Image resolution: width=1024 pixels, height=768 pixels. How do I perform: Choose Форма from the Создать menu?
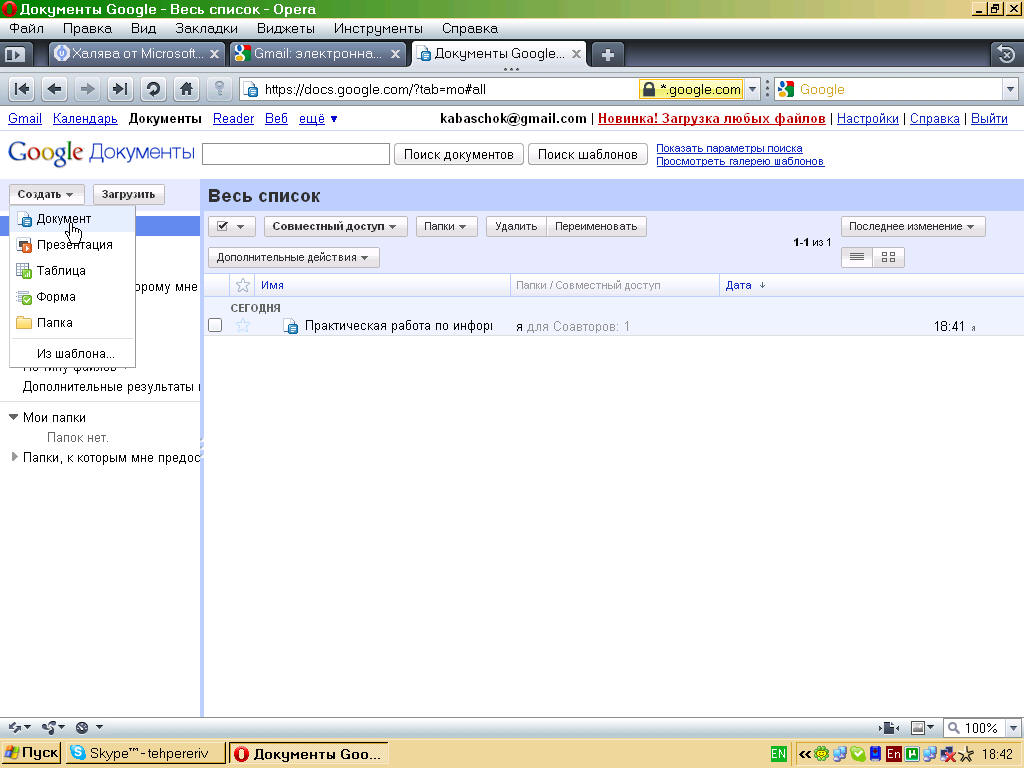[72, 297]
